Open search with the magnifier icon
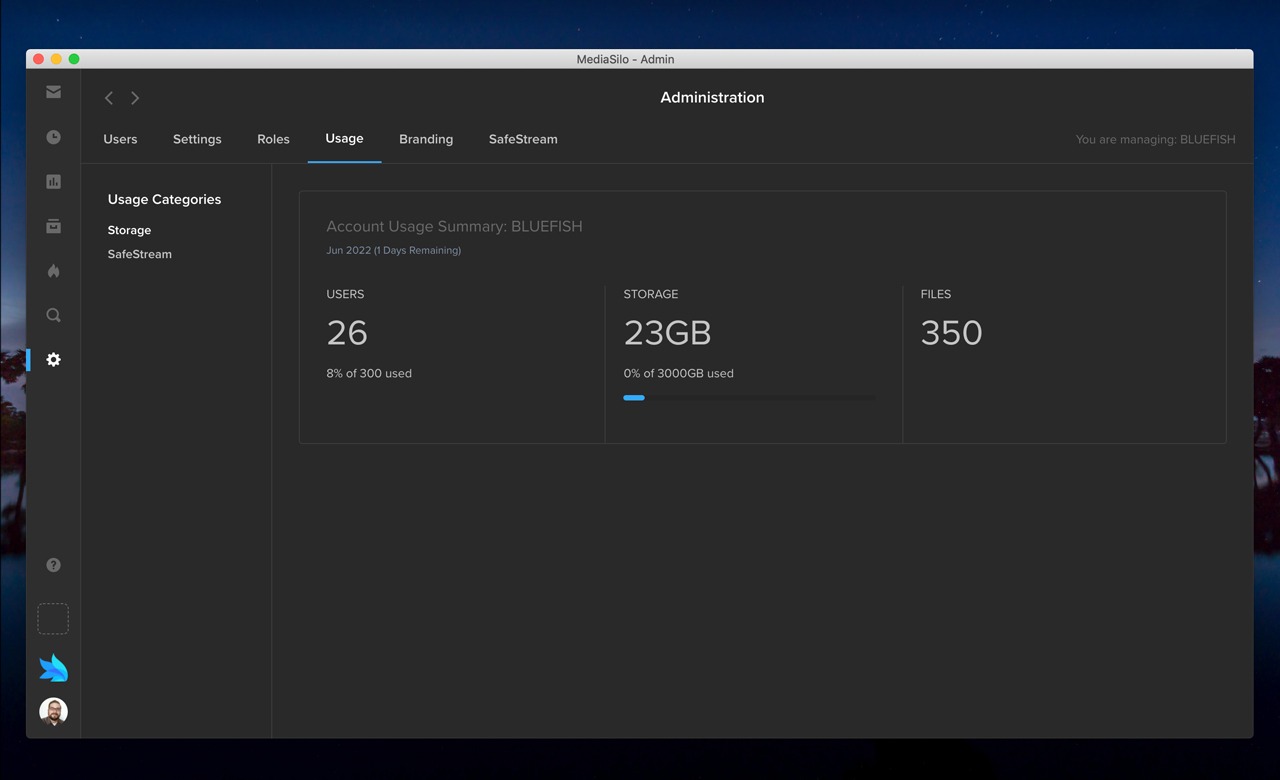Screen dimensions: 1280x780 pyautogui.click(x=53, y=315)
